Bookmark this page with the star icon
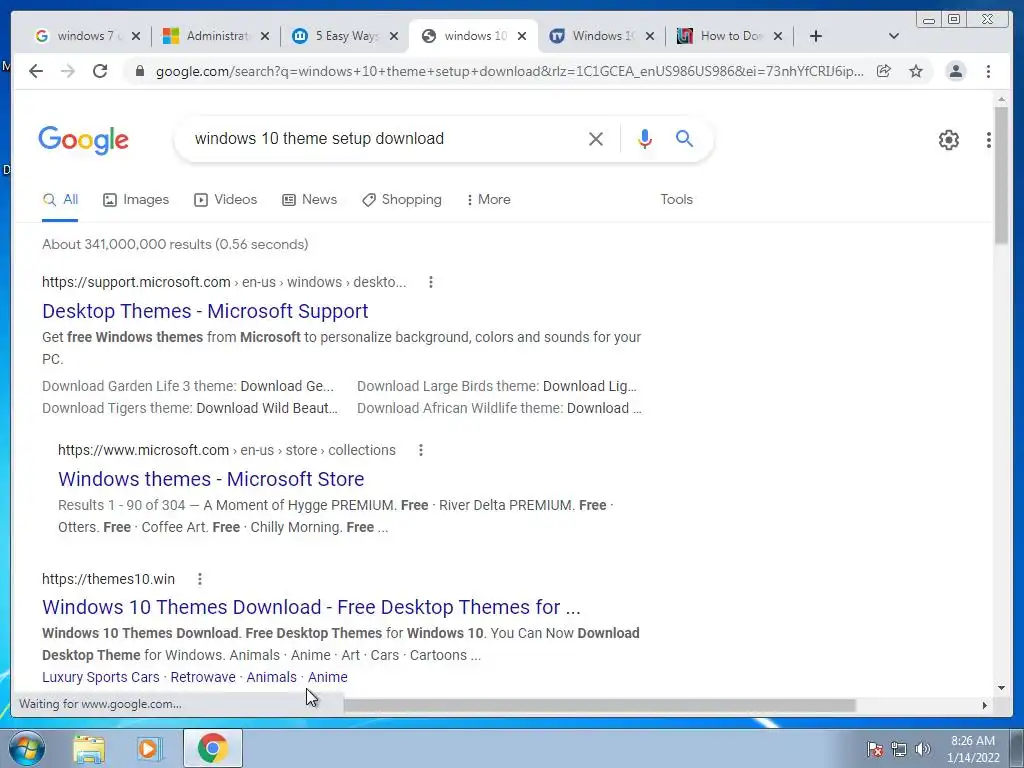Viewport: 1024px width, 768px height. pos(916,71)
